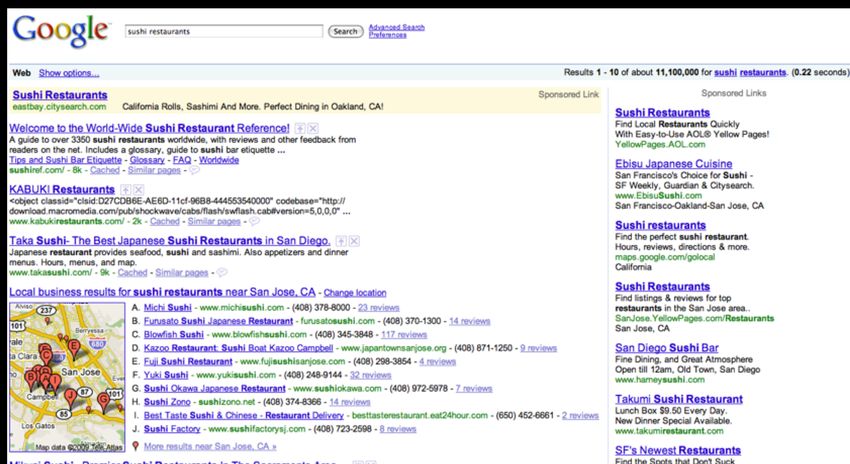Open Kazoo Restaurant Sushi Boat listing
This screenshot has height=464, width=850.
[239, 348]
